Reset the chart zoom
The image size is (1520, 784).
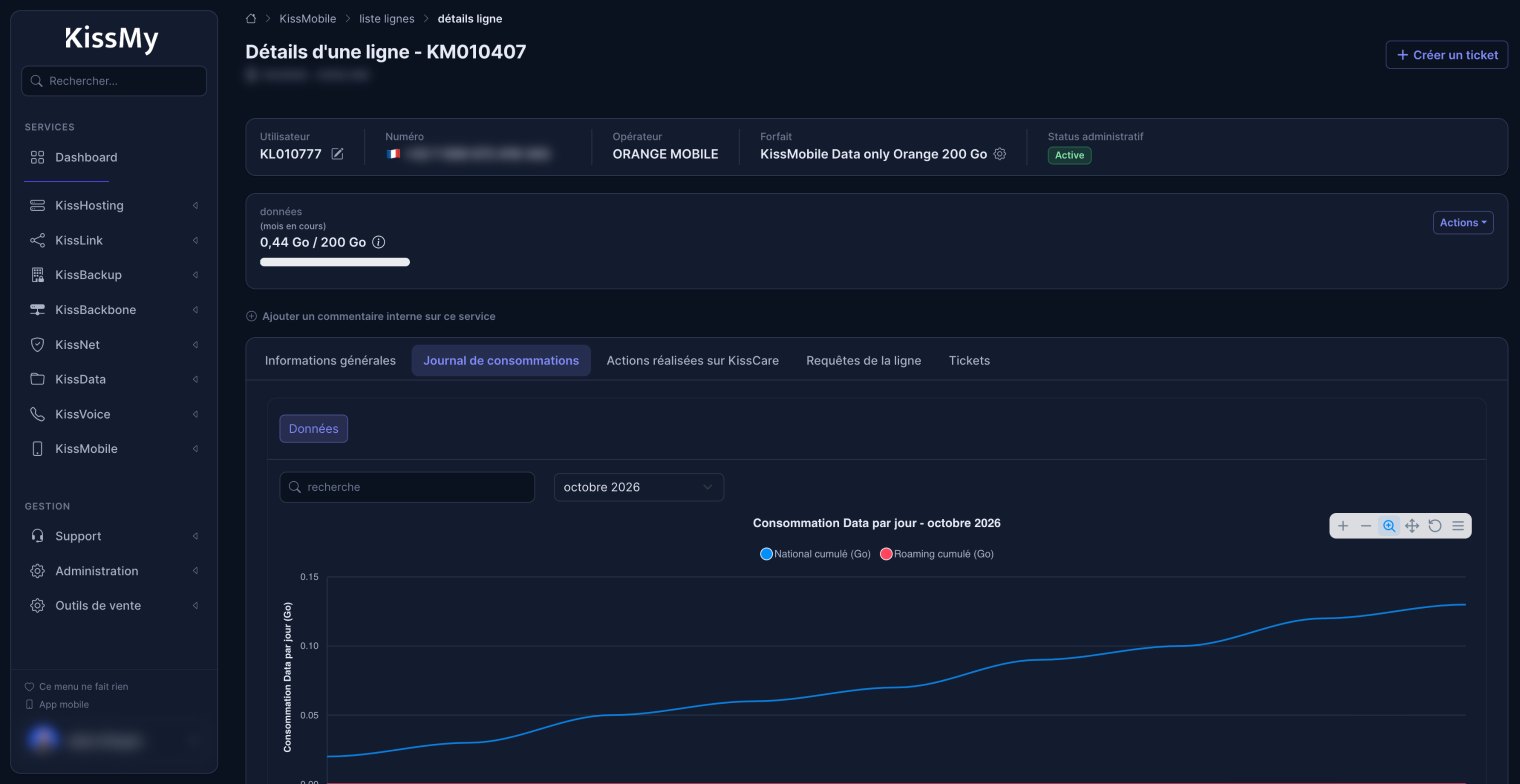coord(1435,526)
